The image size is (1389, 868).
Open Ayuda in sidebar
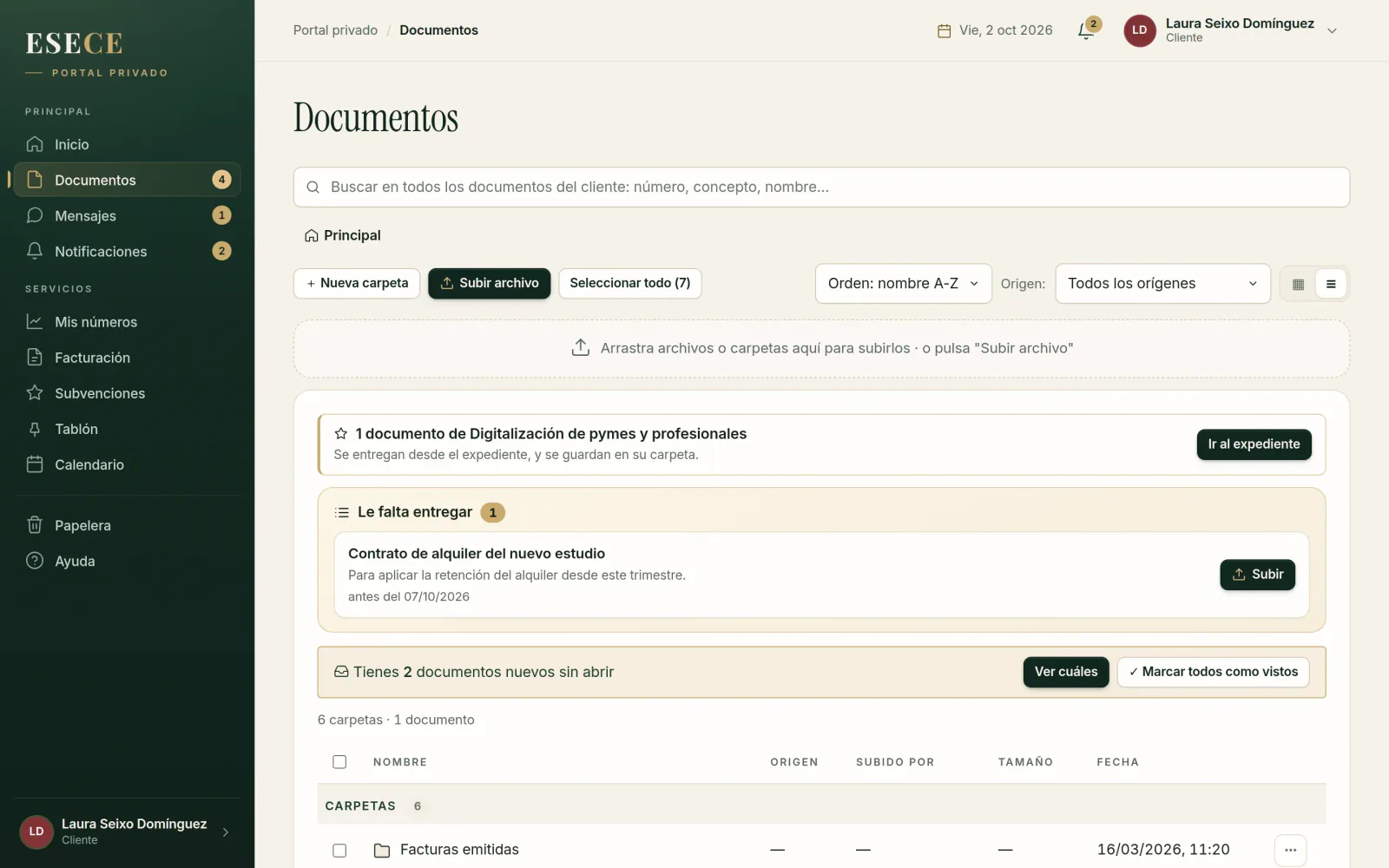[x=127, y=561]
